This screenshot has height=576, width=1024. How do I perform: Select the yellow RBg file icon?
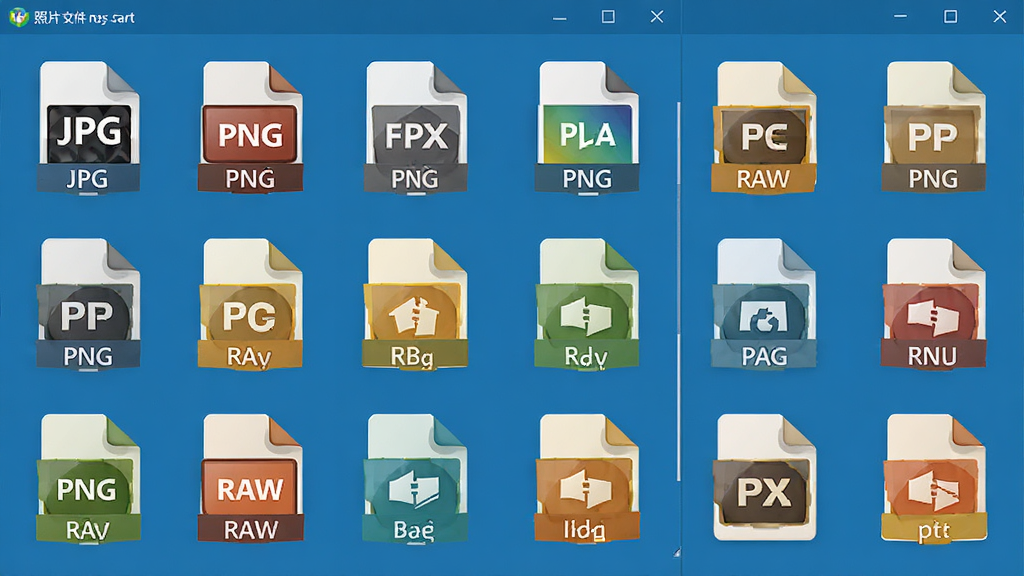pos(415,304)
